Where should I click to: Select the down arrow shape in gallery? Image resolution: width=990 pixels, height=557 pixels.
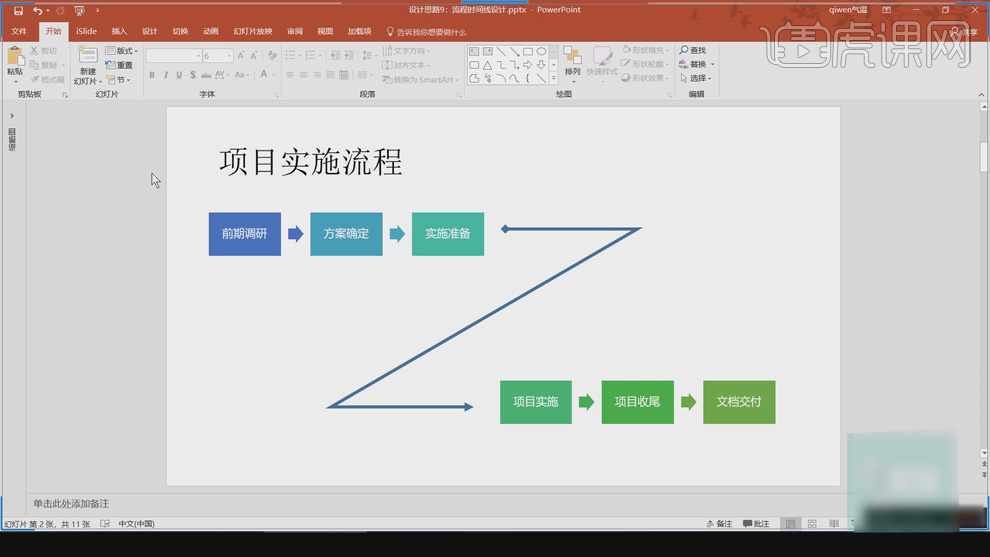click(x=541, y=65)
